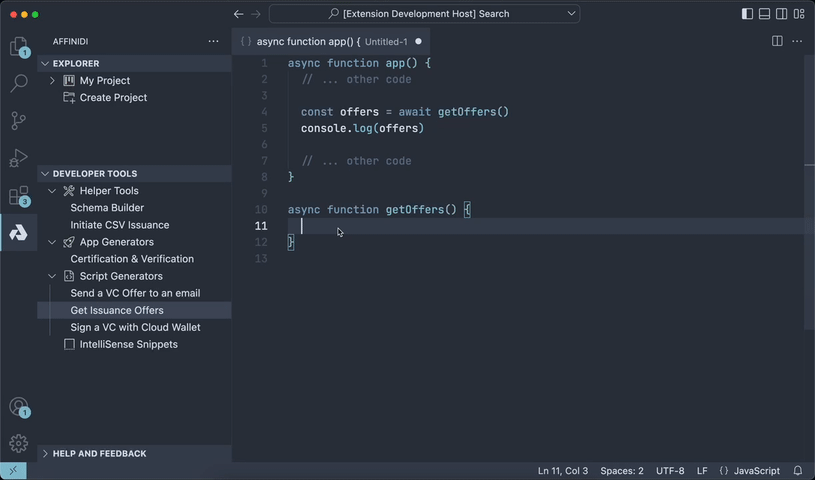Select Send a VC Offer to an email
This screenshot has width=815, height=480.
135,293
